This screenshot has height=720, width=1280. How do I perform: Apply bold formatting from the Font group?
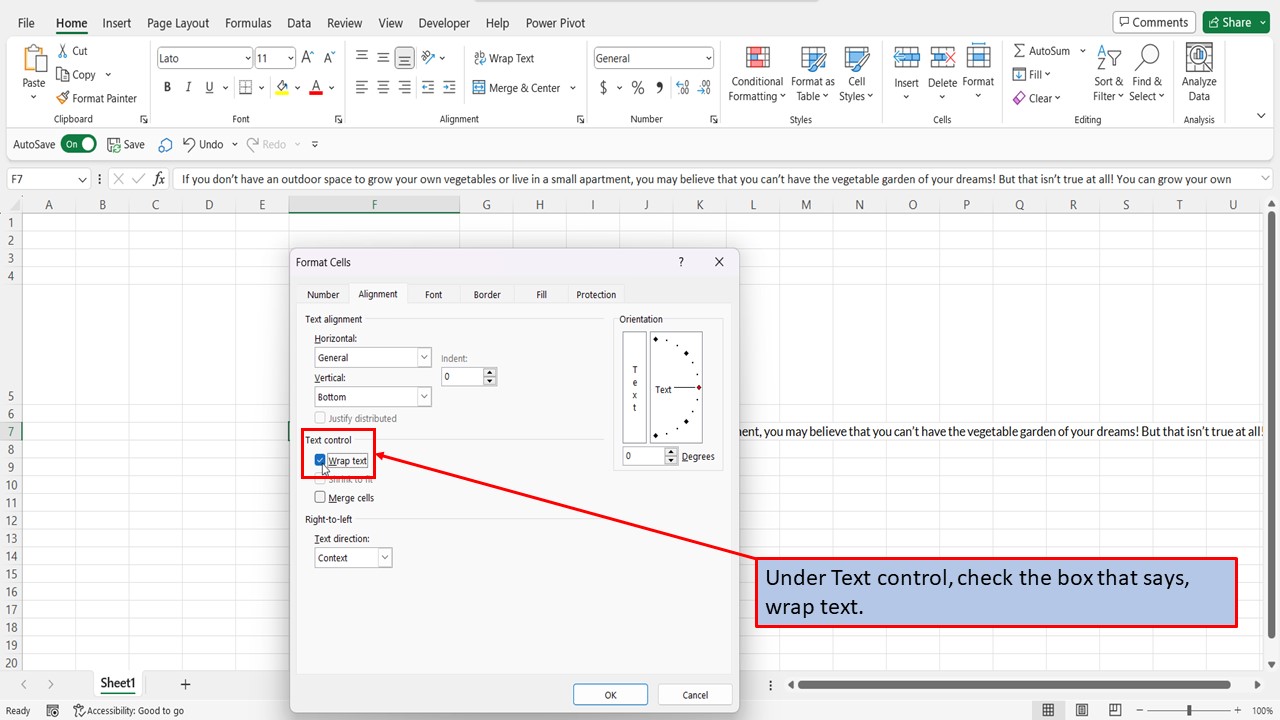(167, 87)
